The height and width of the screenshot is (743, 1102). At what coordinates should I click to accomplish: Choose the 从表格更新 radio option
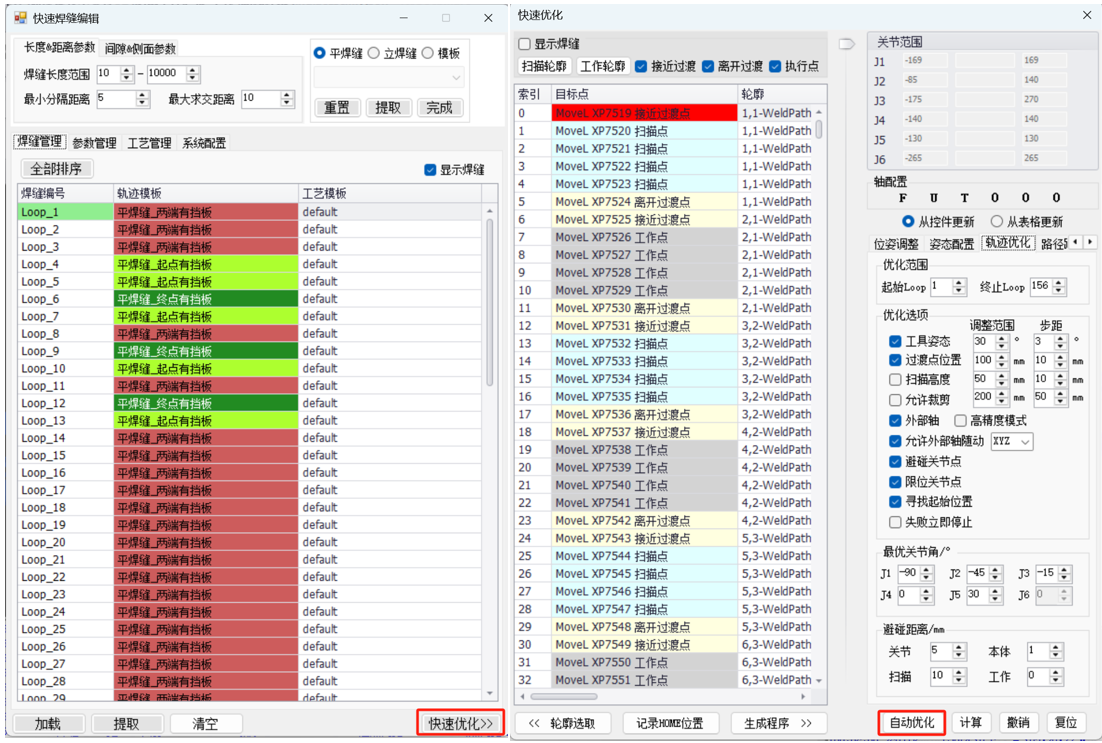coord(996,221)
